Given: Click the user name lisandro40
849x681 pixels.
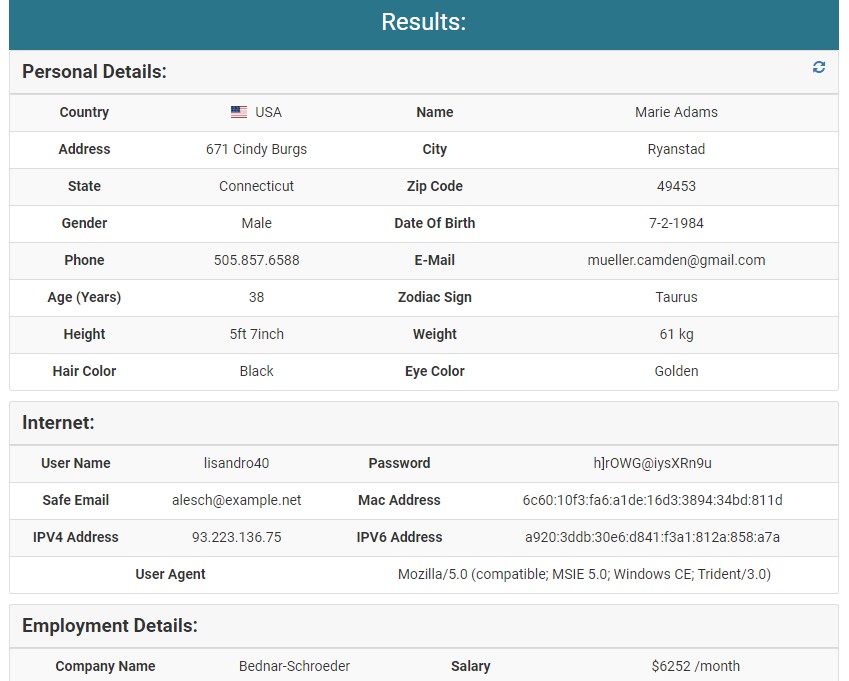Looking at the screenshot, I should click(x=237, y=463).
